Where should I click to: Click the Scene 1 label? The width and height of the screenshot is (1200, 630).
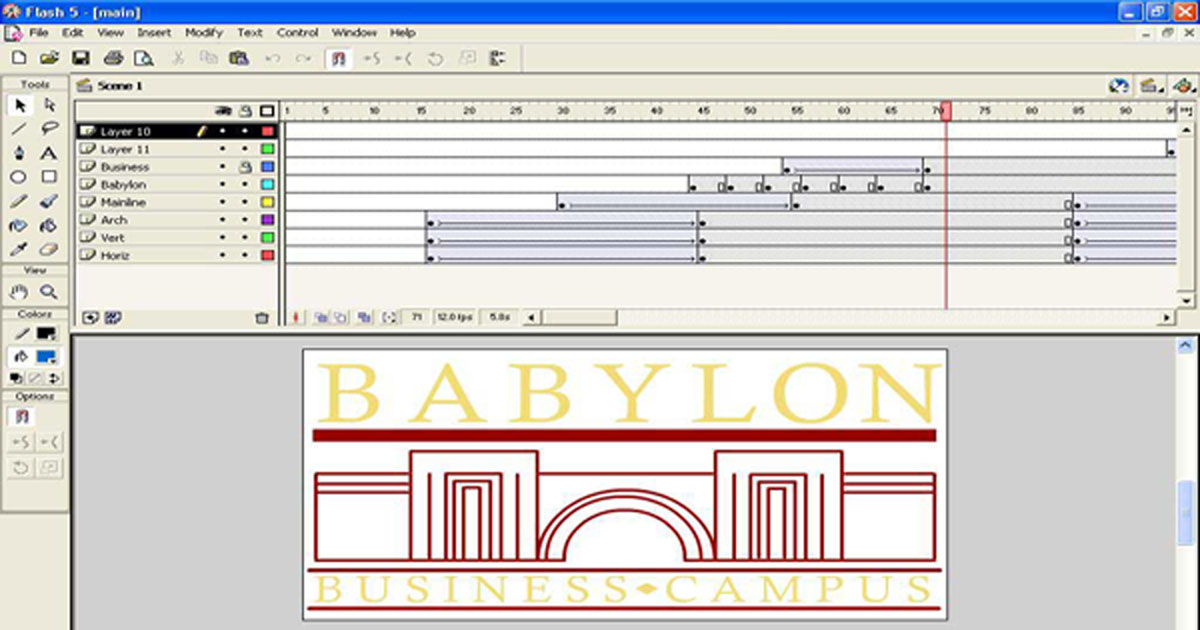[x=119, y=86]
